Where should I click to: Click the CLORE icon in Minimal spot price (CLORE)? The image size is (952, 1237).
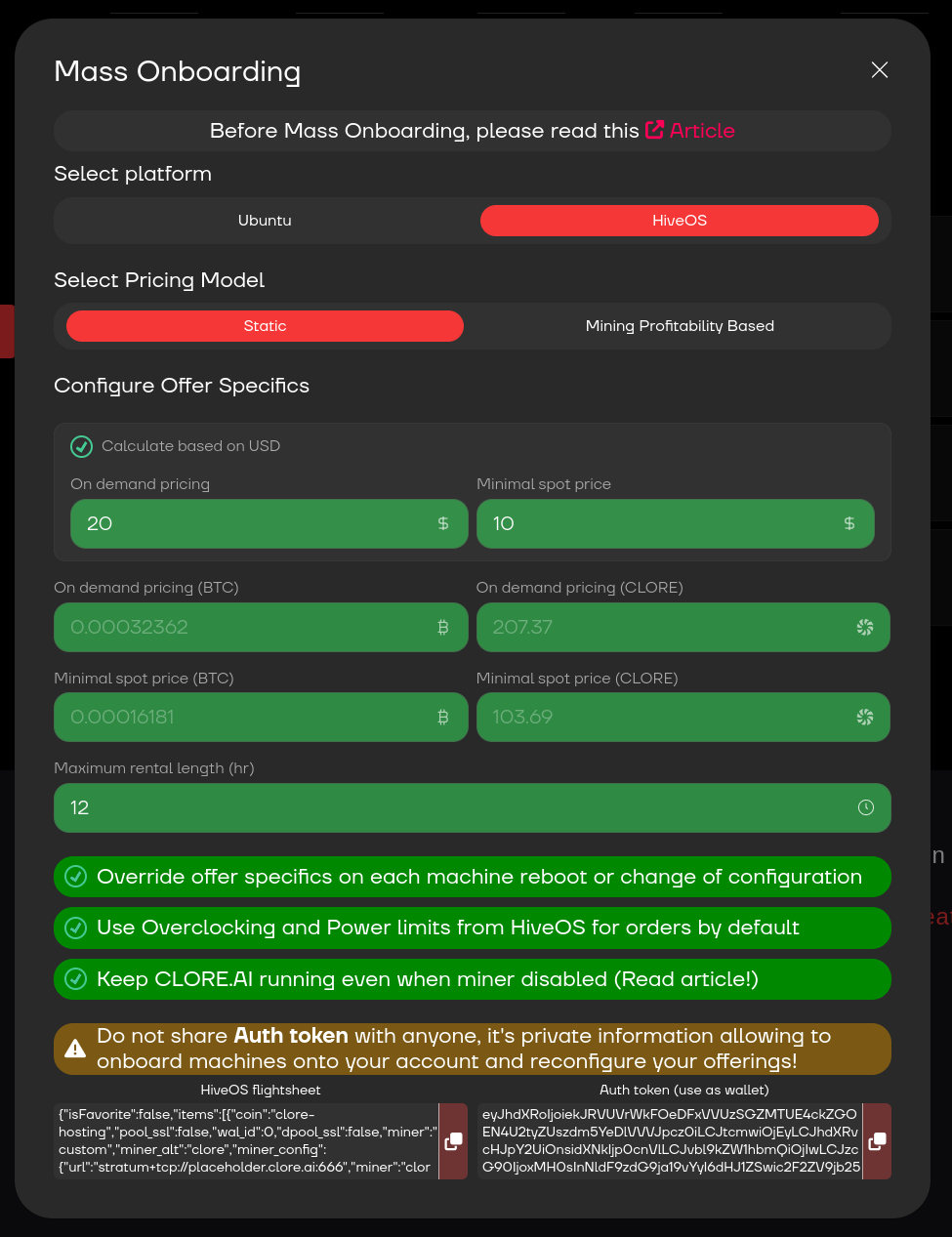pyautogui.click(x=865, y=717)
